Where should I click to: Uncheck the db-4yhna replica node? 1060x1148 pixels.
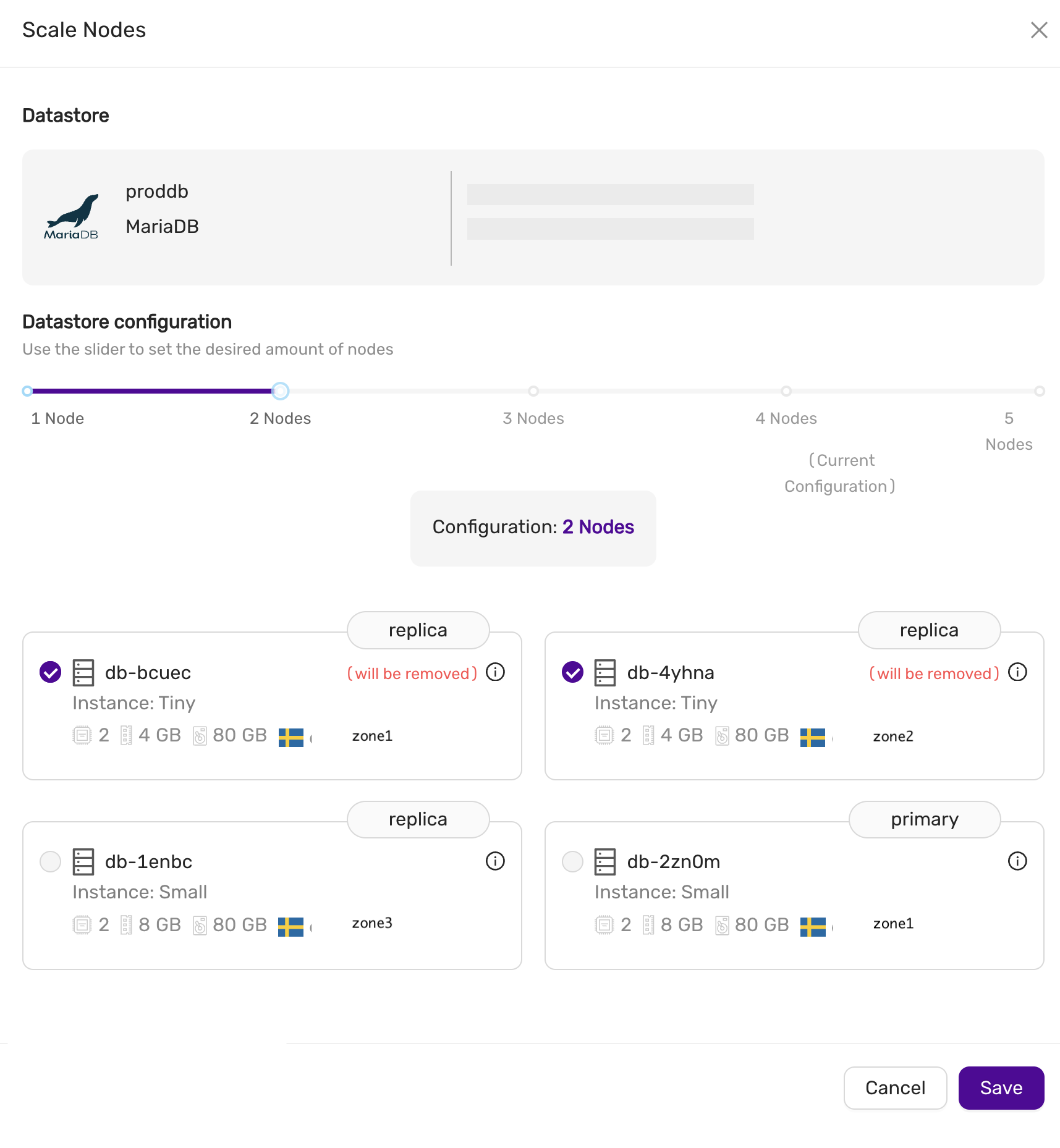pos(572,672)
